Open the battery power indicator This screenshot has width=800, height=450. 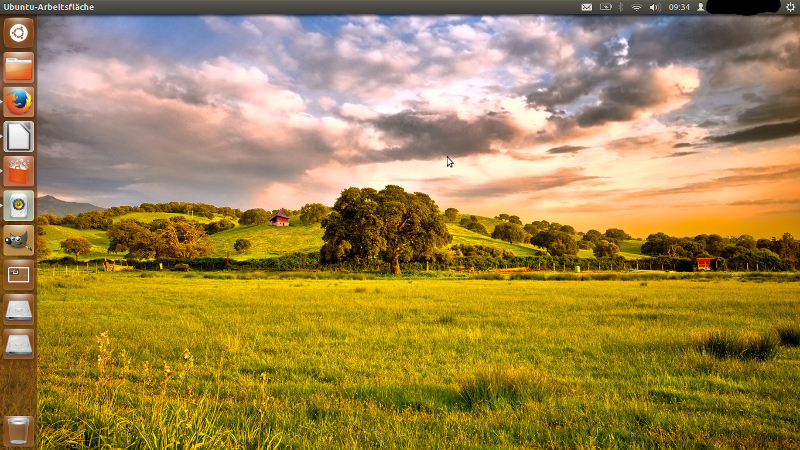(x=606, y=7)
